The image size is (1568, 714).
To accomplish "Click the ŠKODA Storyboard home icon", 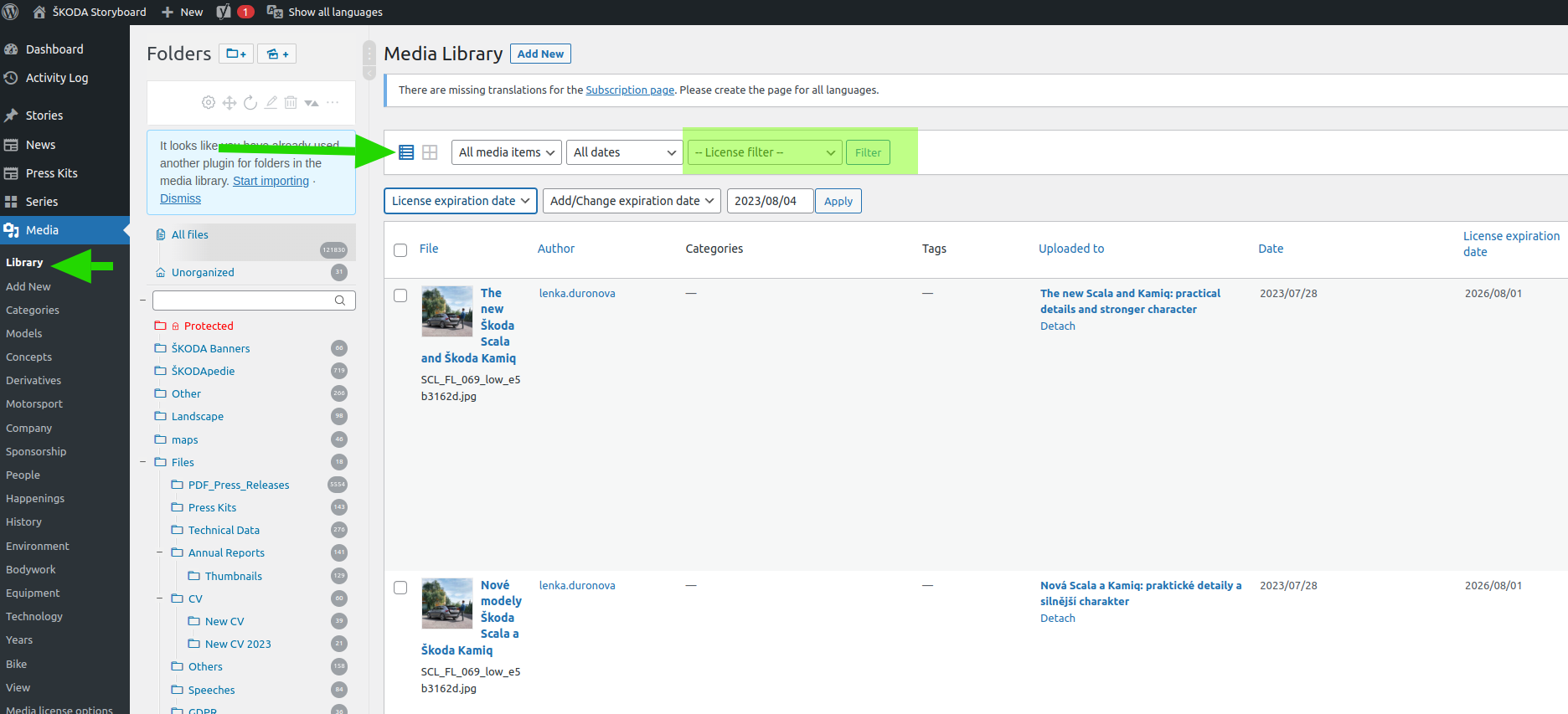I will coord(39,12).
